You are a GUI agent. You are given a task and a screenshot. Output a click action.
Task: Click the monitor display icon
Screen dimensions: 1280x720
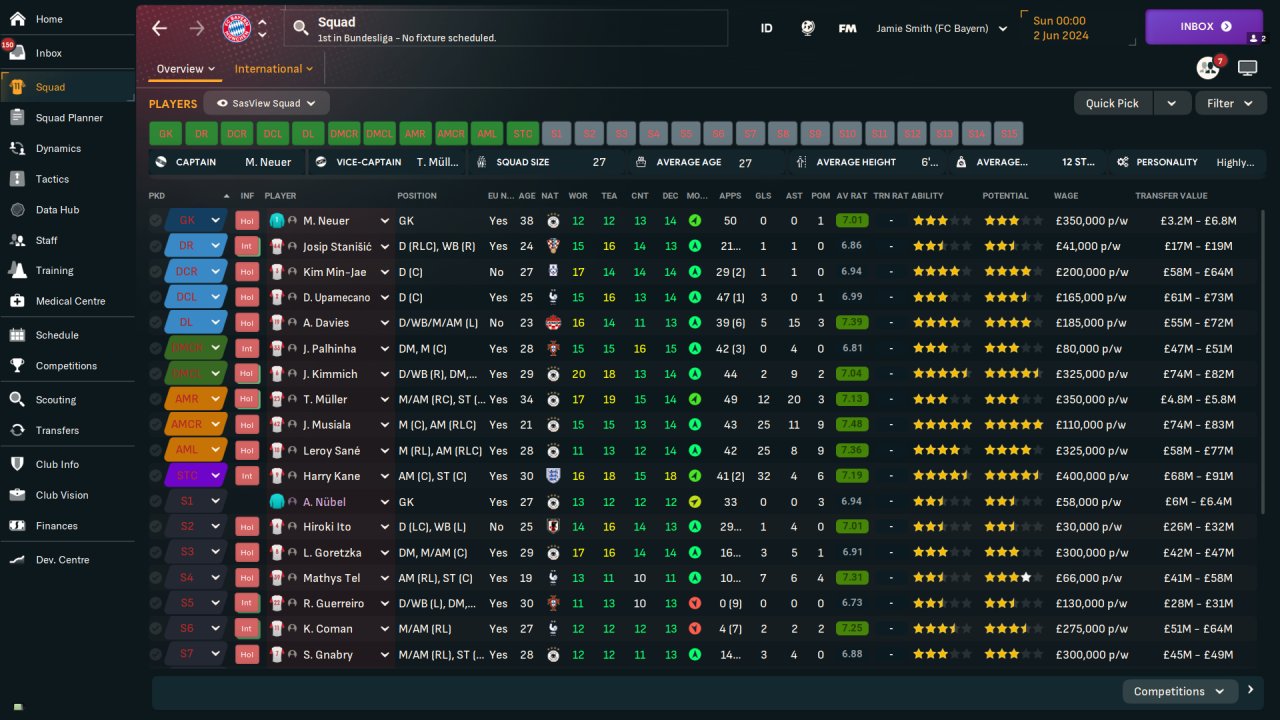(1247, 68)
